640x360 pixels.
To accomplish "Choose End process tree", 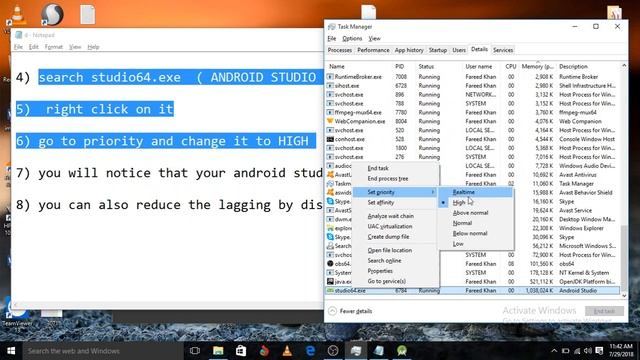I will 388,178.
